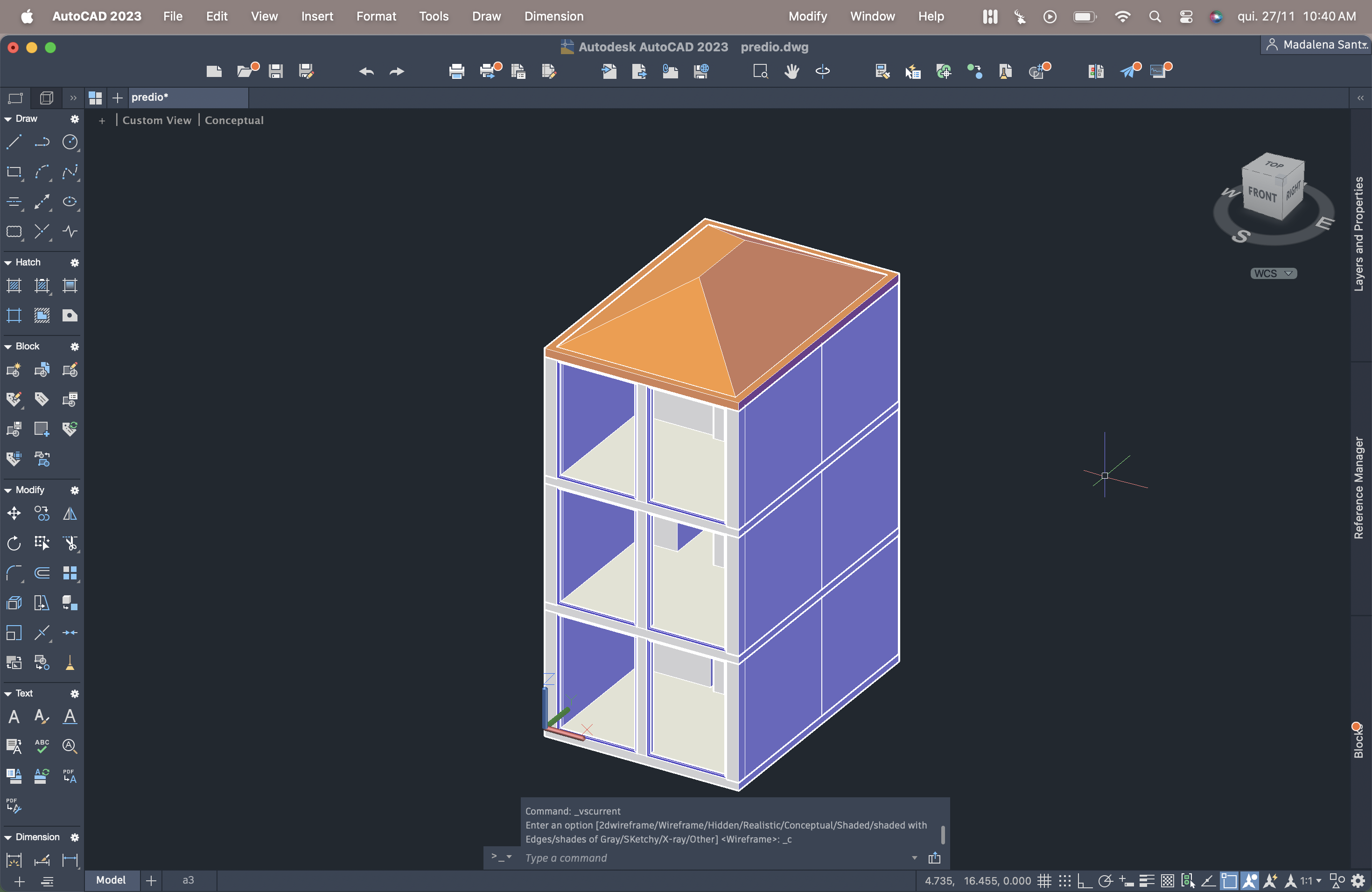Click the Mirror tool icon

(x=70, y=513)
